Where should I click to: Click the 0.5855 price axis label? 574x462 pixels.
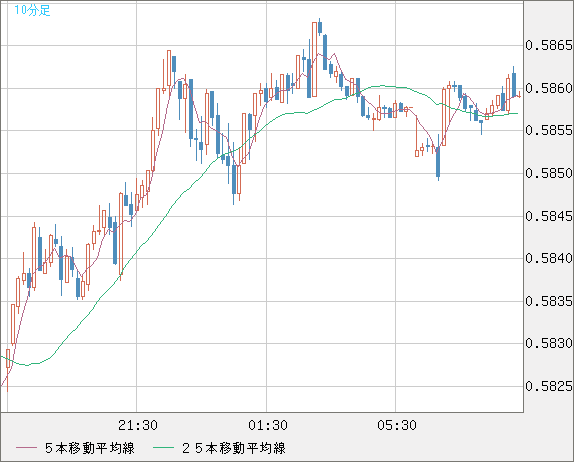point(549,130)
